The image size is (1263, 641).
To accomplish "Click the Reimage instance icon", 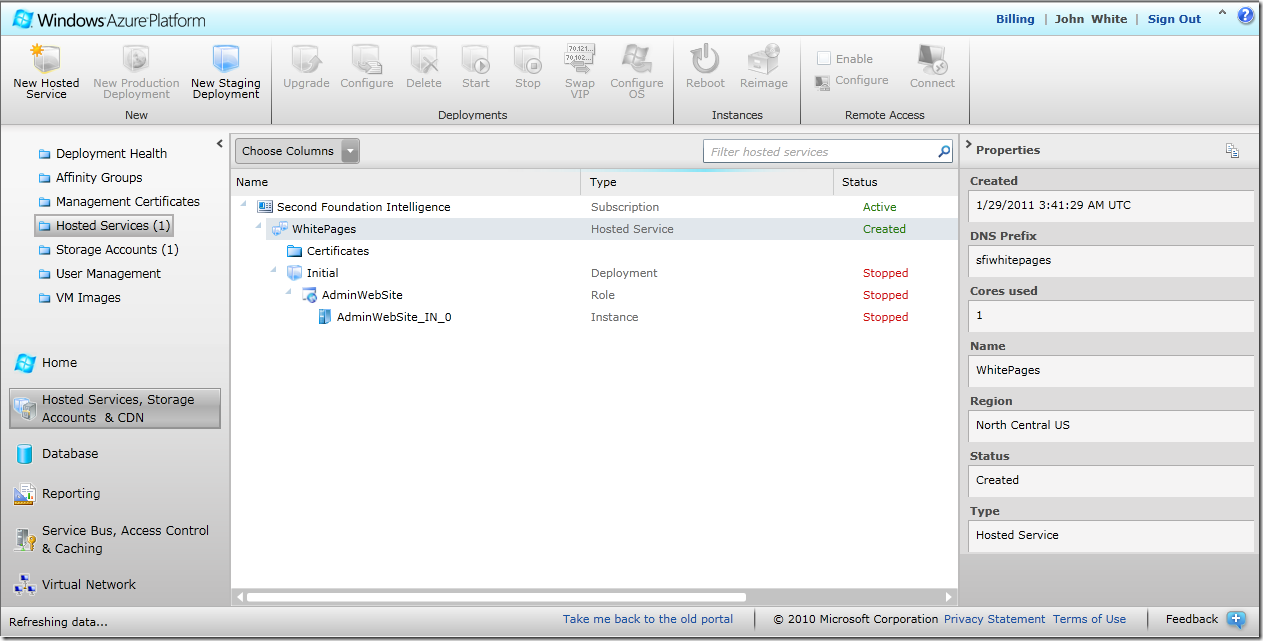I will 764,59.
